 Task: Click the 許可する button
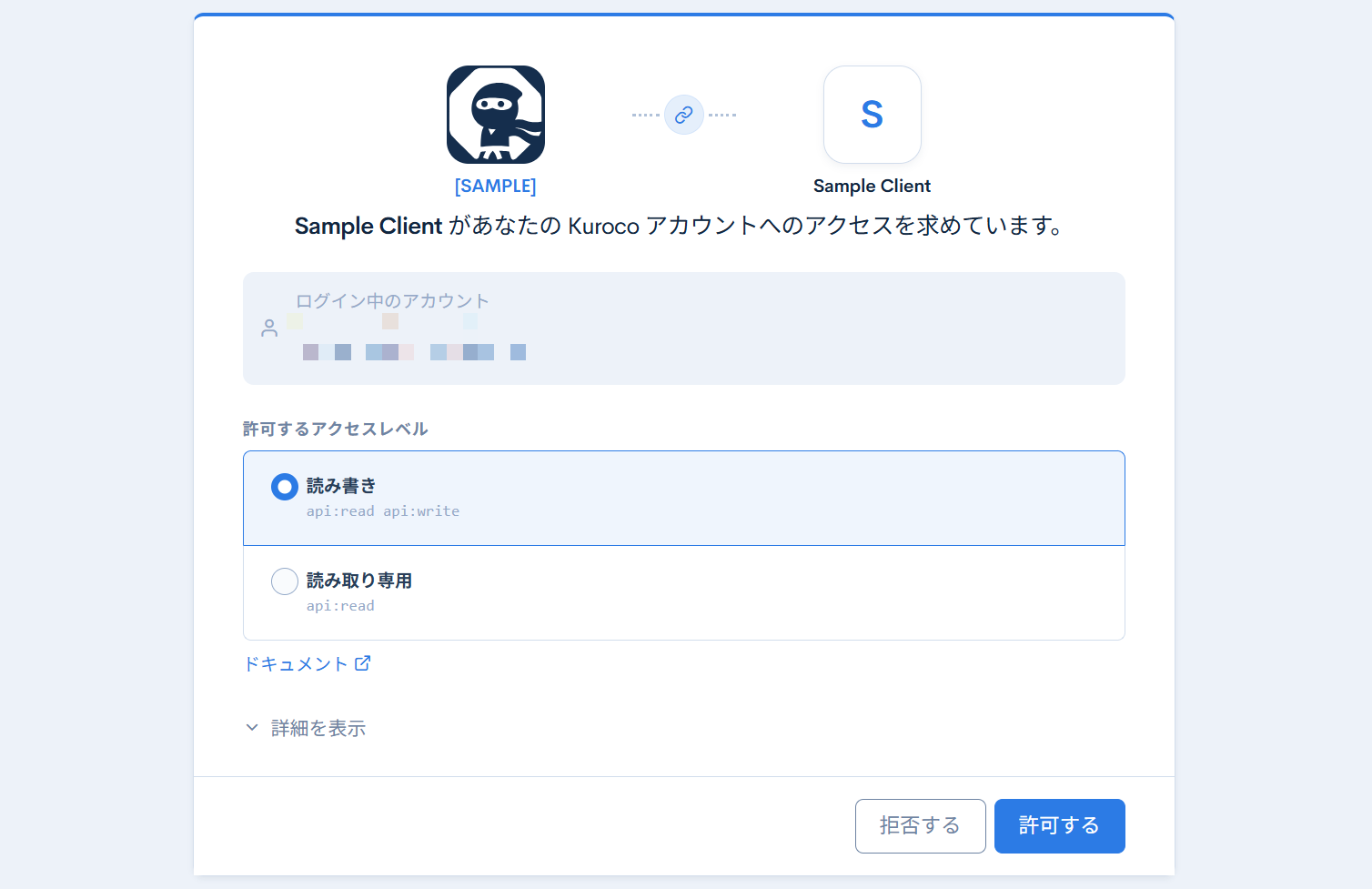(1059, 826)
